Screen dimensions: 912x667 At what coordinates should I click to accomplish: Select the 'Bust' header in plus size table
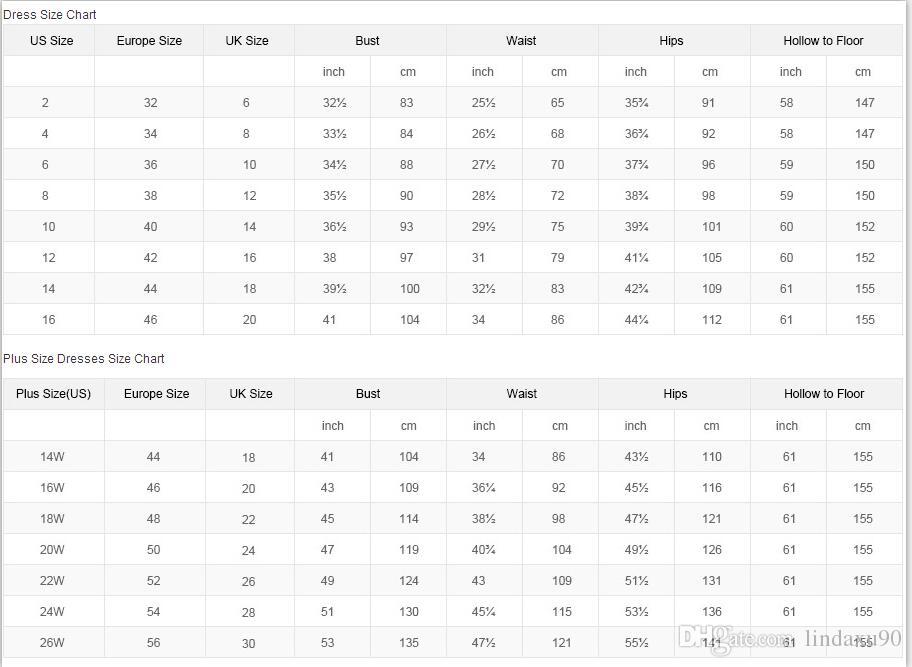pos(368,394)
